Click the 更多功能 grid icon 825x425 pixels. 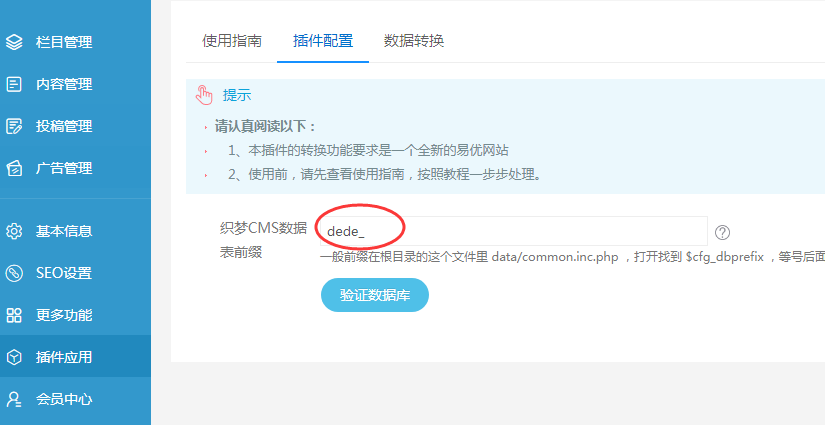14,315
